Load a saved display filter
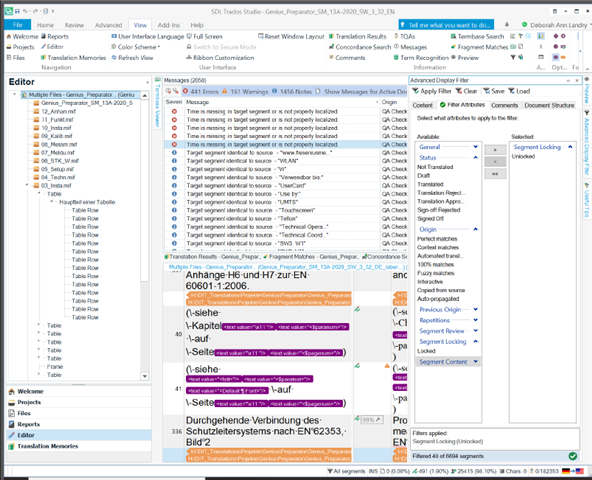 click(519, 91)
